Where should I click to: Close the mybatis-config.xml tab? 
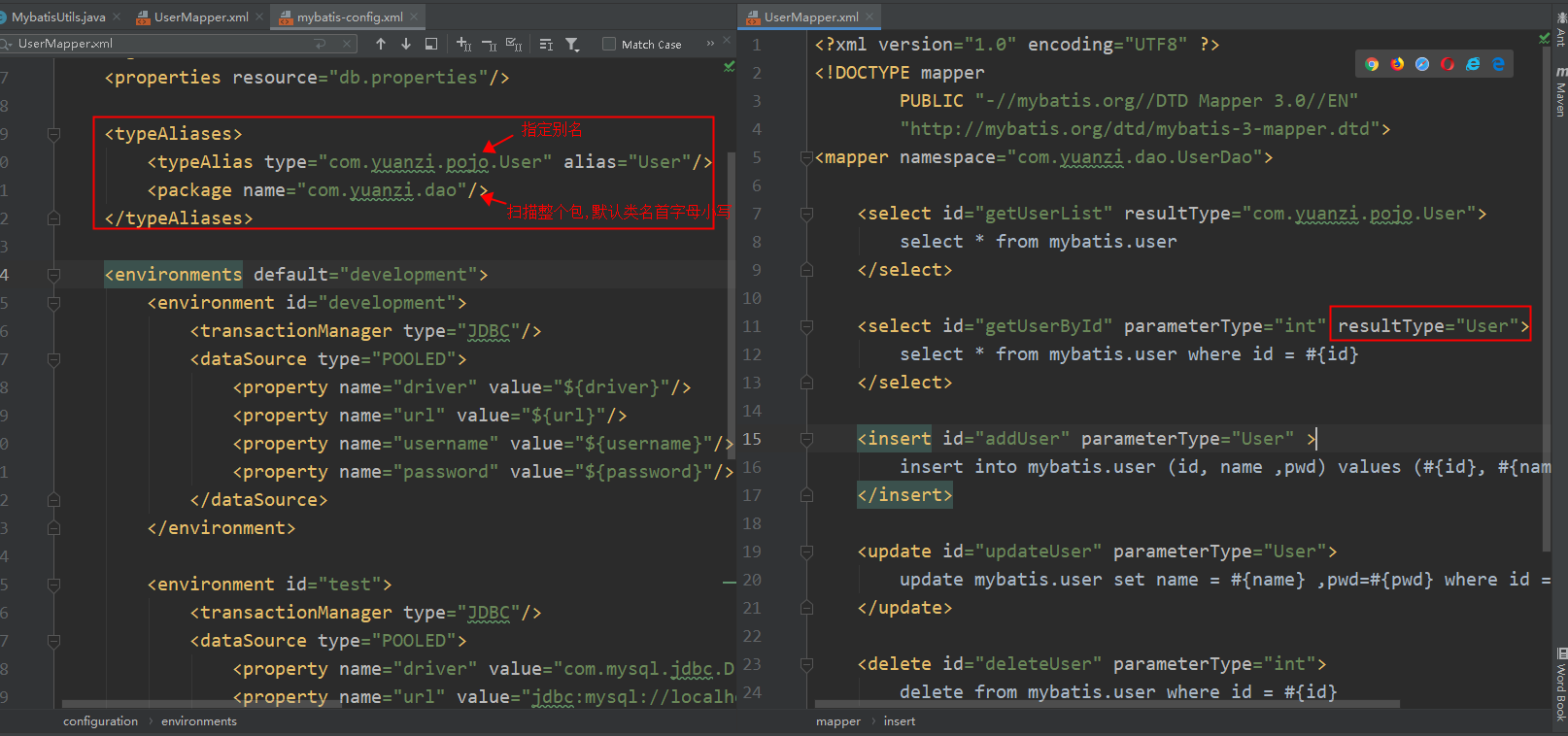click(x=415, y=17)
